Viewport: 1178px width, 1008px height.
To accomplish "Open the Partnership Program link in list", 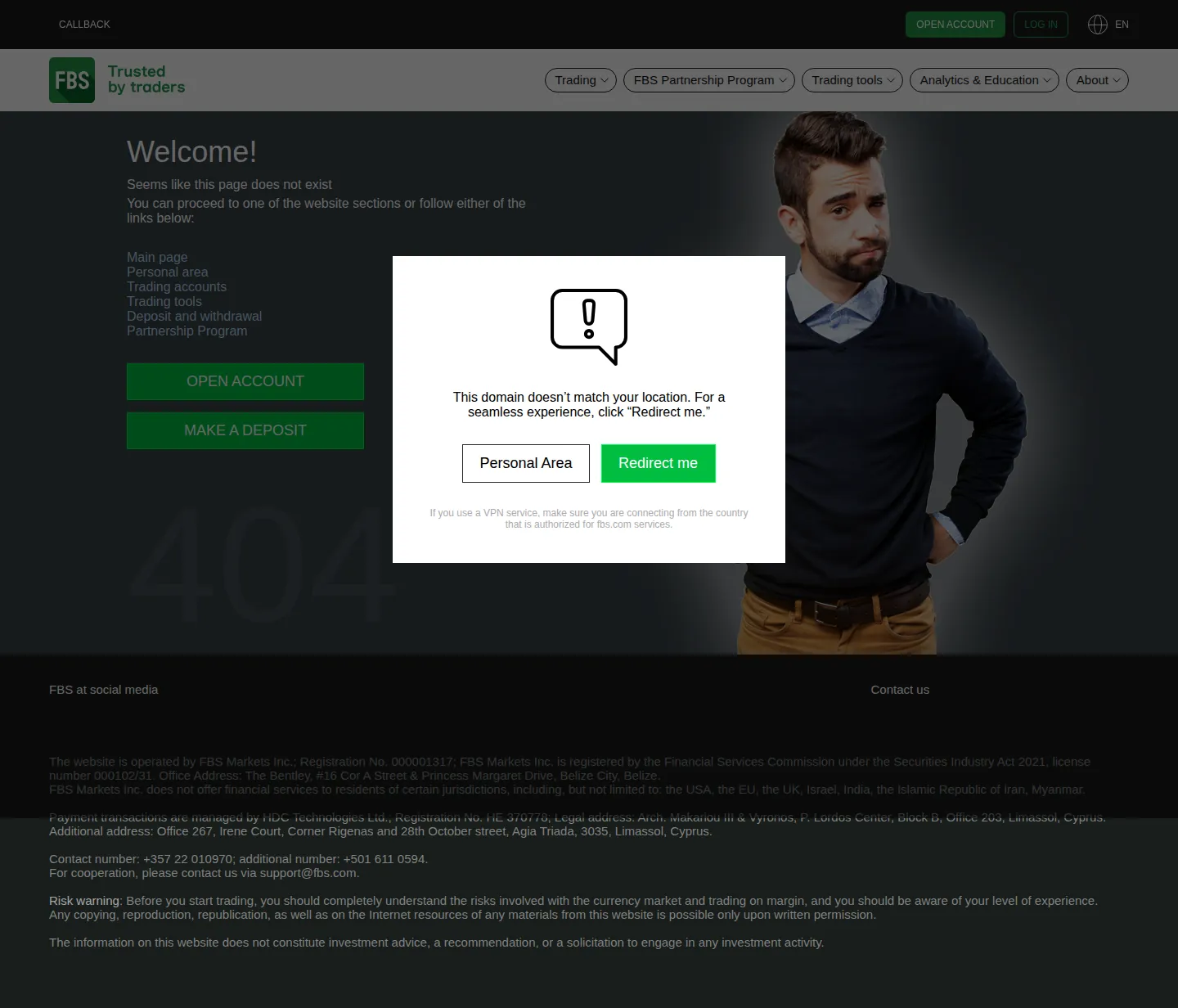I will (187, 331).
